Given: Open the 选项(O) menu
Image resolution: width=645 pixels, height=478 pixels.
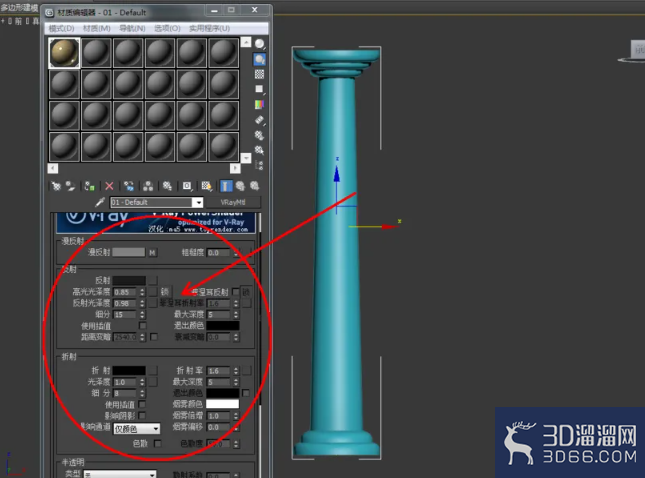Looking at the screenshot, I should (167, 28).
